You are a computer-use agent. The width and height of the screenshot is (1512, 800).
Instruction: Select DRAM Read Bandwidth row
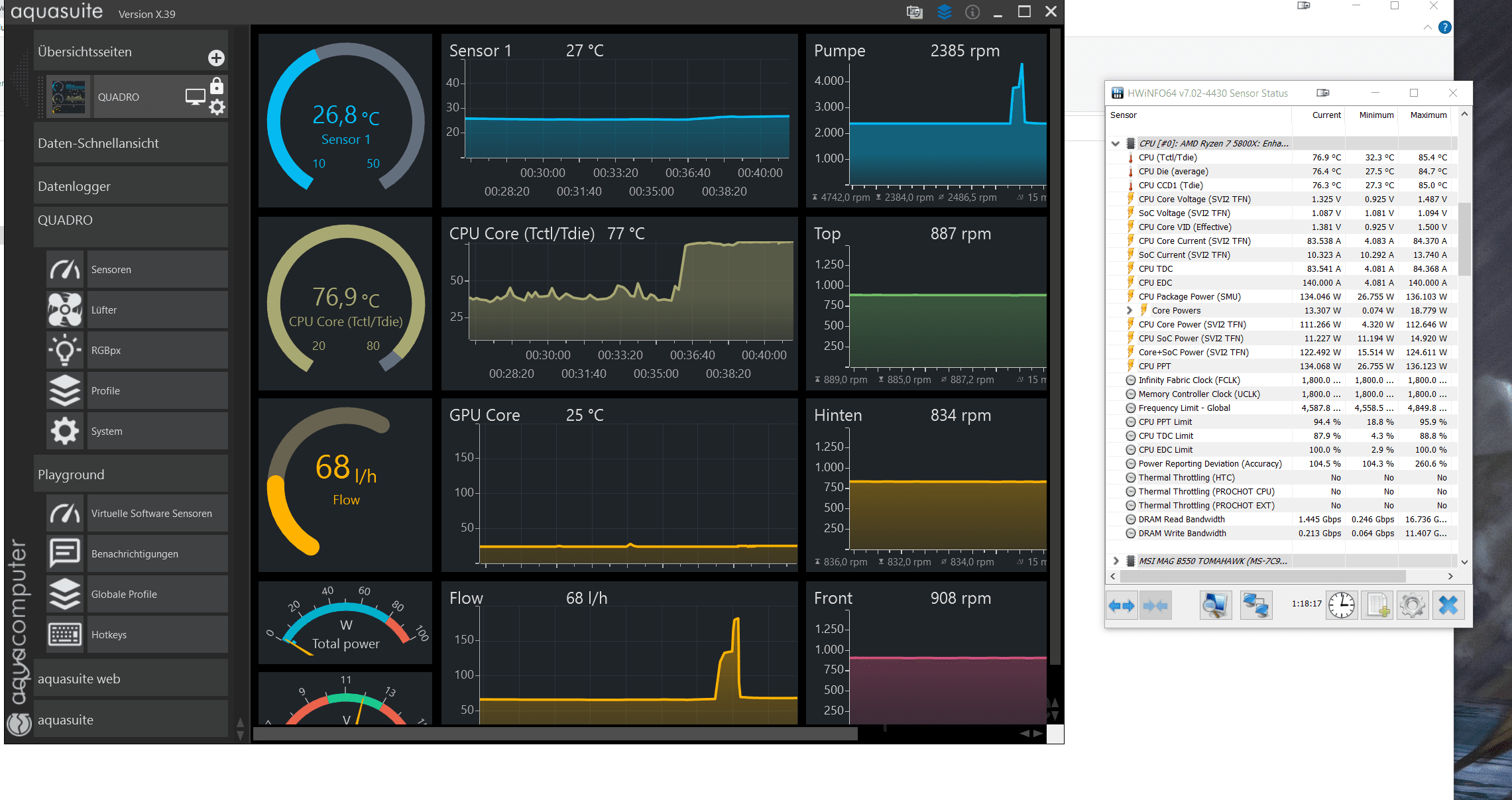coord(1281,520)
